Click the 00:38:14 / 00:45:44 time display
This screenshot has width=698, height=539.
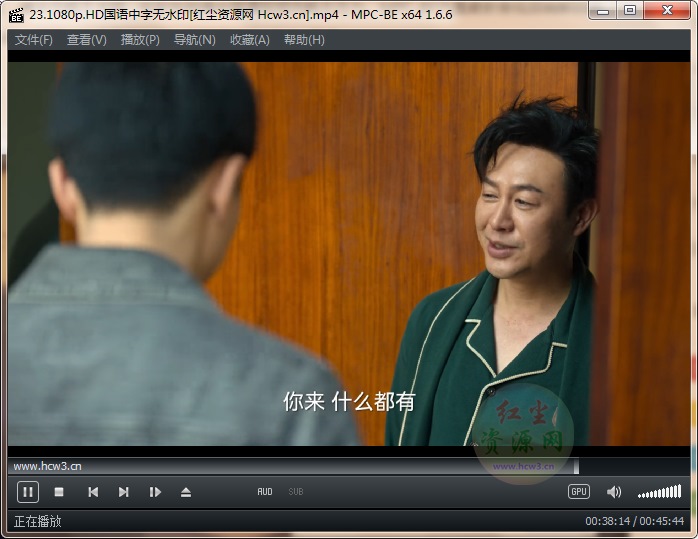pyautogui.click(x=634, y=521)
